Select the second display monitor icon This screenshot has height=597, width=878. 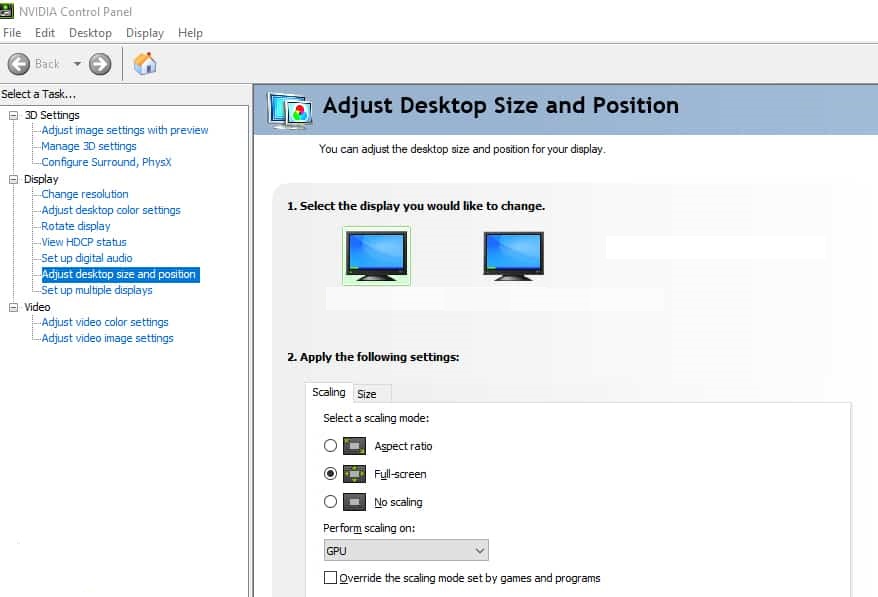tap(513, 255)
